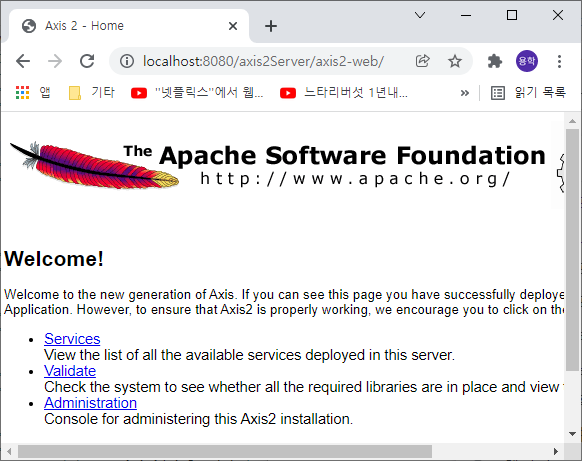The height and width of the screenshot is (461, 582).
Task: Click the http://www.apache.org/ banner text
Action: point(355,179)
